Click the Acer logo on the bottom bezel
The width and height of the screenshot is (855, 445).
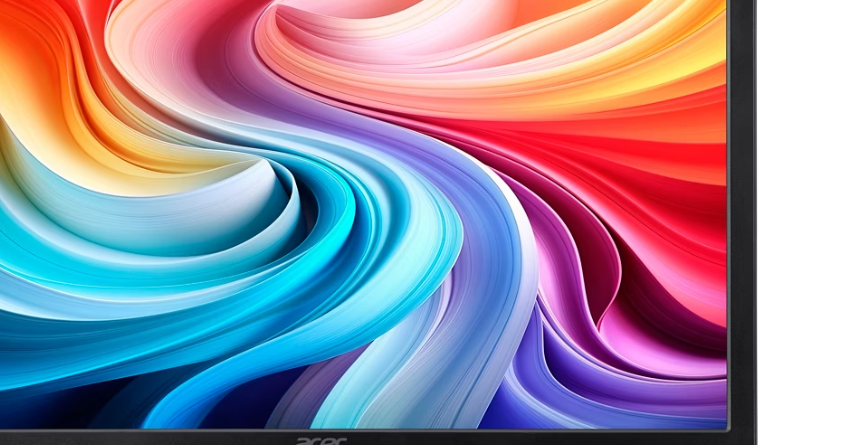[321, 438]
